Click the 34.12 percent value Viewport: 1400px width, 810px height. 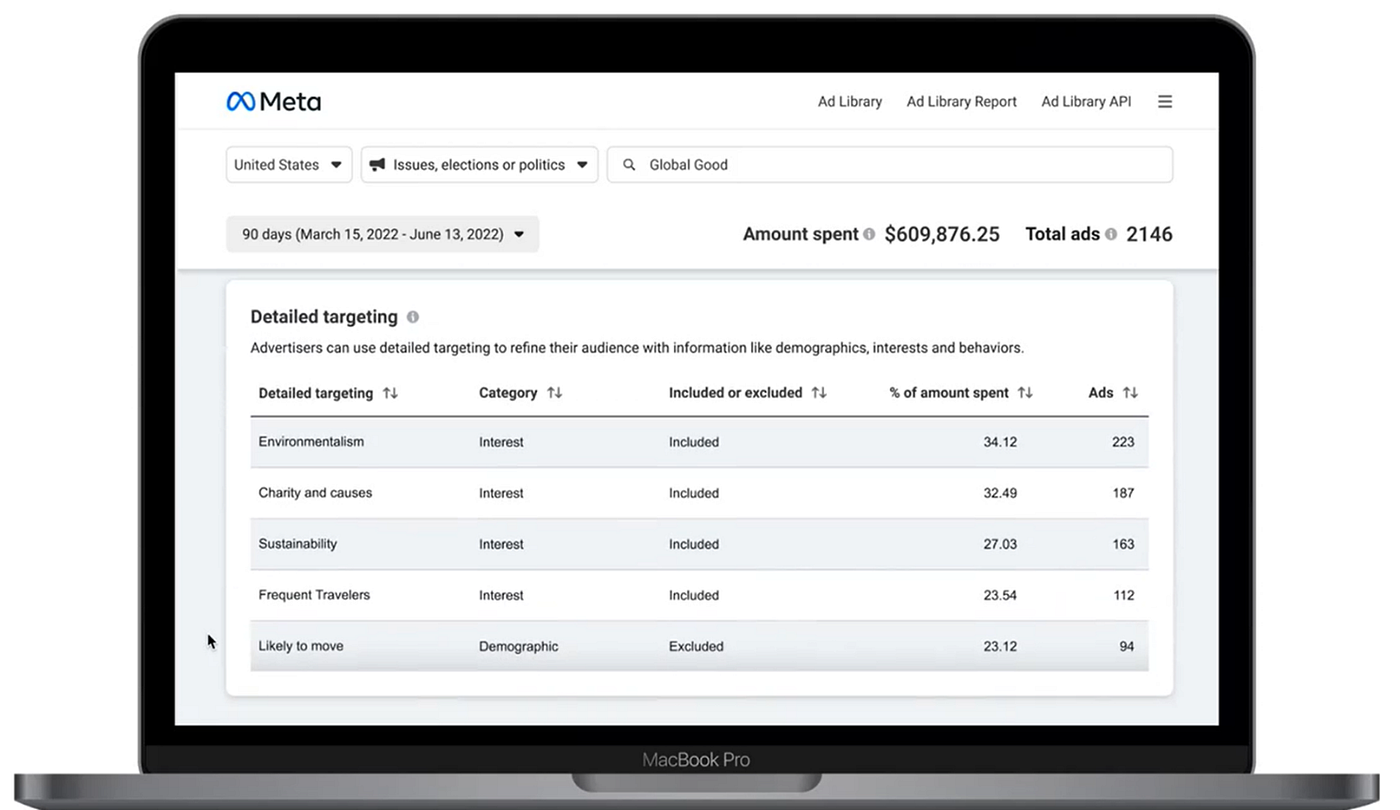1000,442
